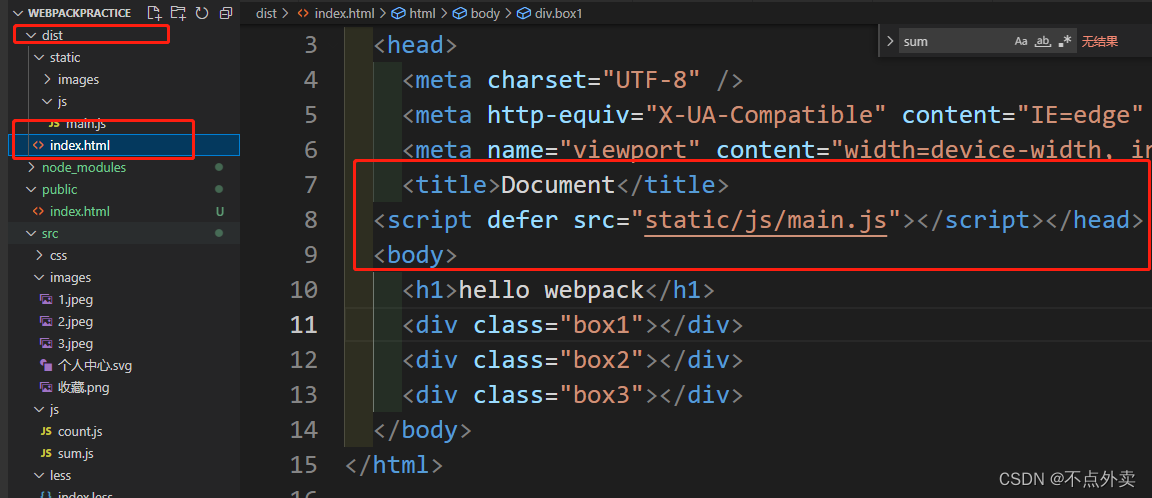Viewport: 1152px width, 498px height.
Task: Toggle Use Regular Expression in find widget
Action: [1065, 41]
